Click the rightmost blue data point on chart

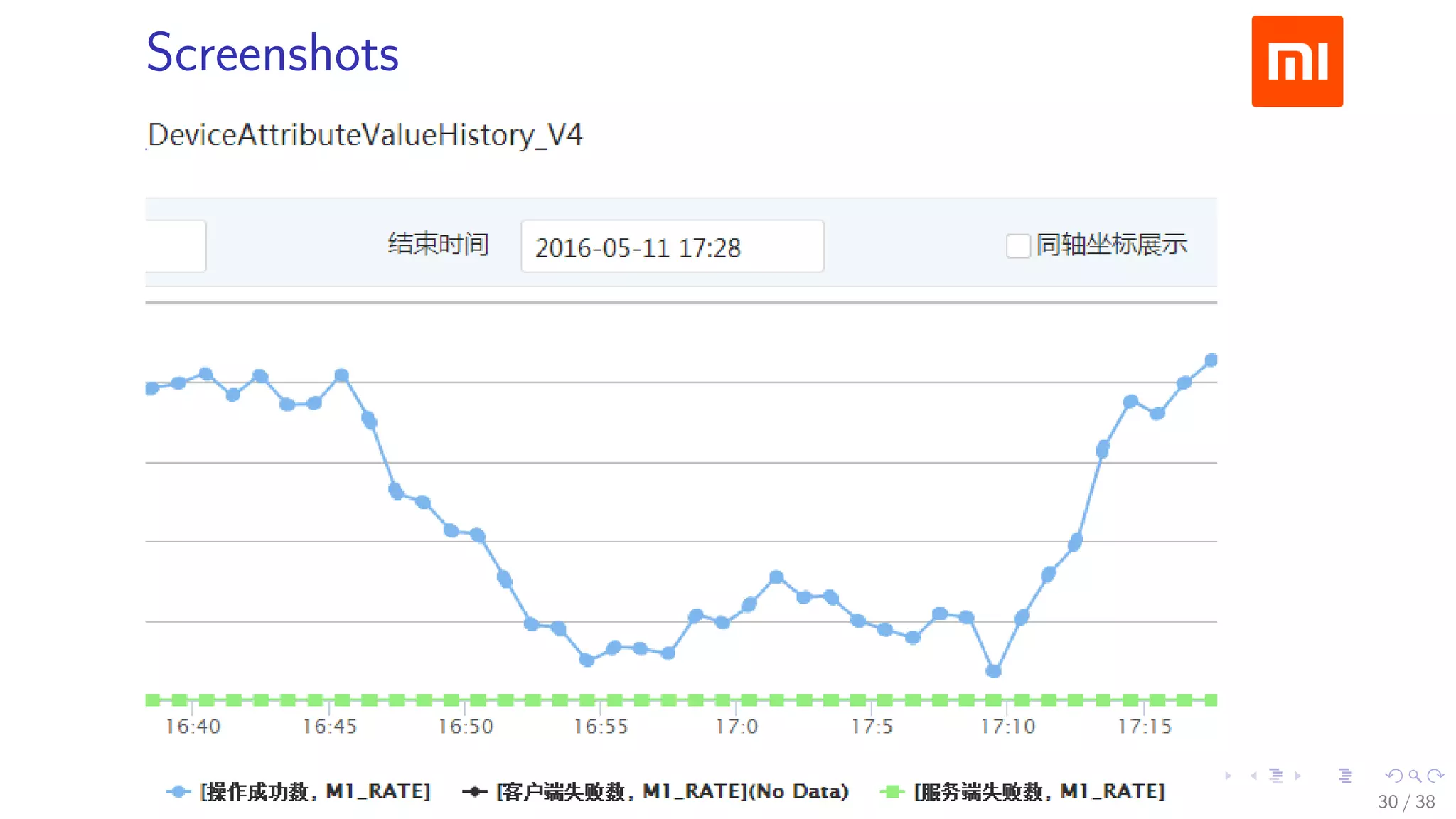pos(1211,360)
